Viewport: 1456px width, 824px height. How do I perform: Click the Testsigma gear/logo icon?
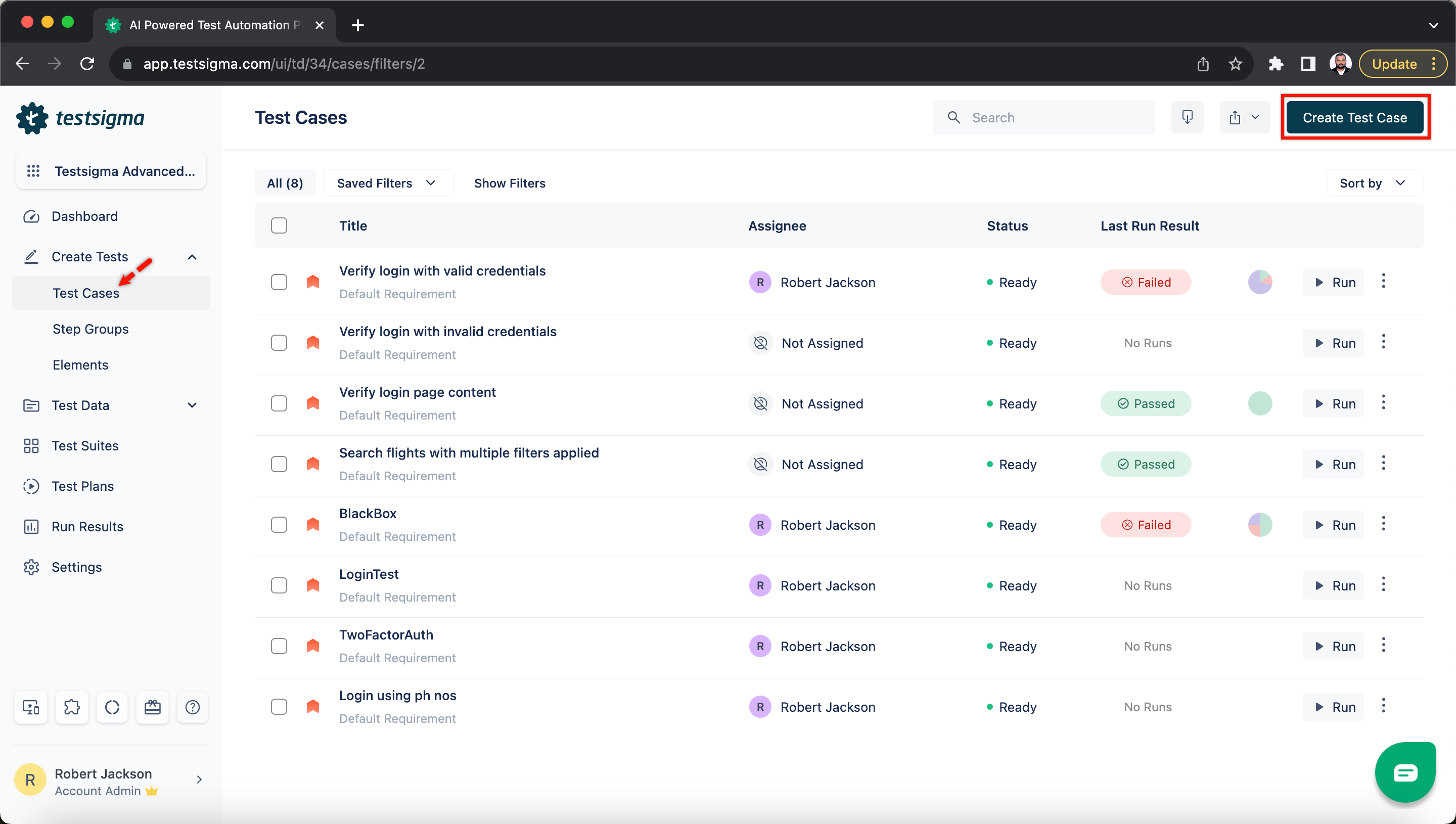click(32, 118)
